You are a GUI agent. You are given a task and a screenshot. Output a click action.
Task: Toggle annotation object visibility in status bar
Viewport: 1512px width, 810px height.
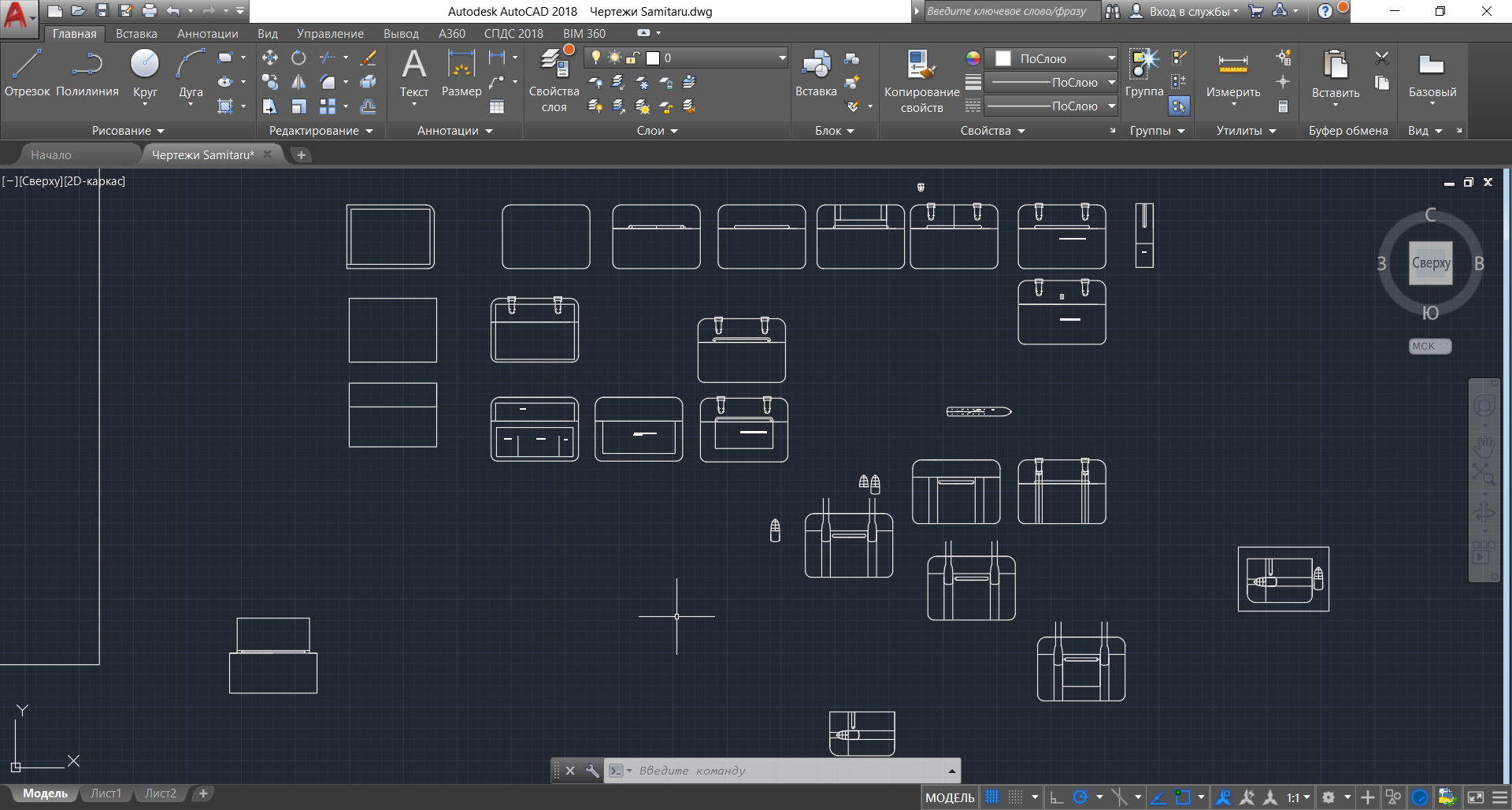point(1223,797)
